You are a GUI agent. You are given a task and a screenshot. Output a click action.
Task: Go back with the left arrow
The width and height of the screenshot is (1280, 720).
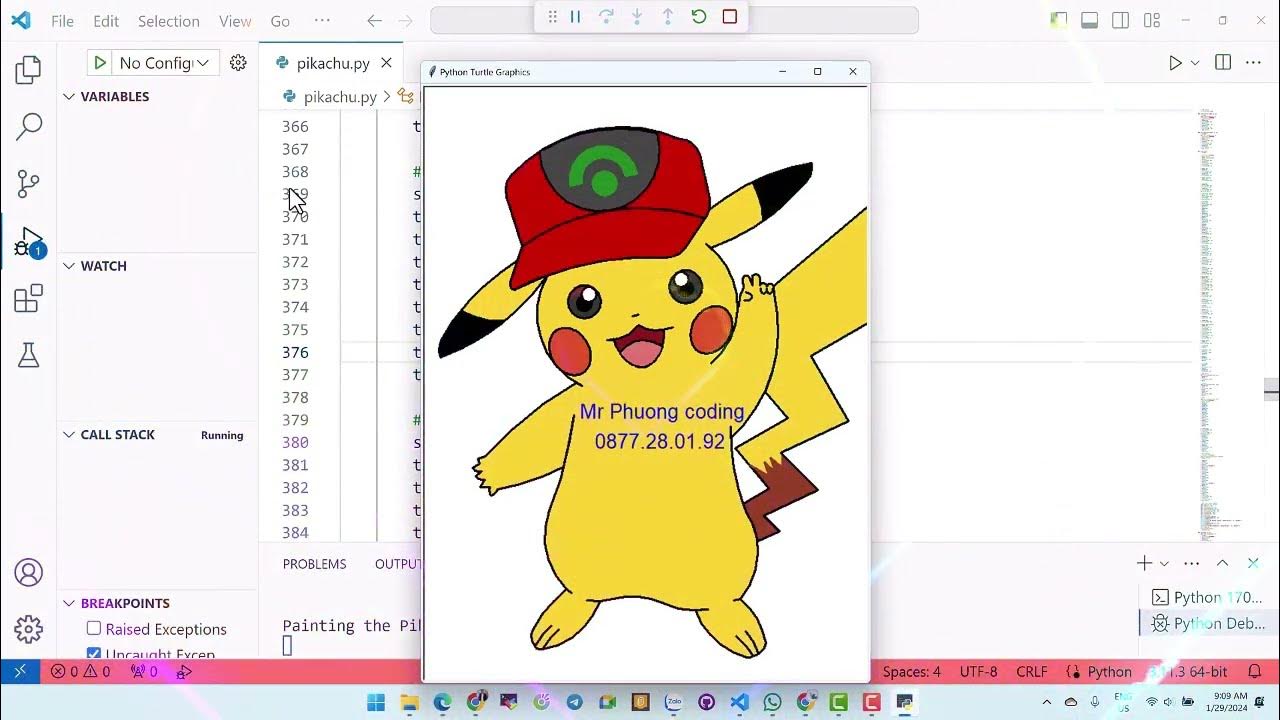pyautogui.click(x=375, y=20)
